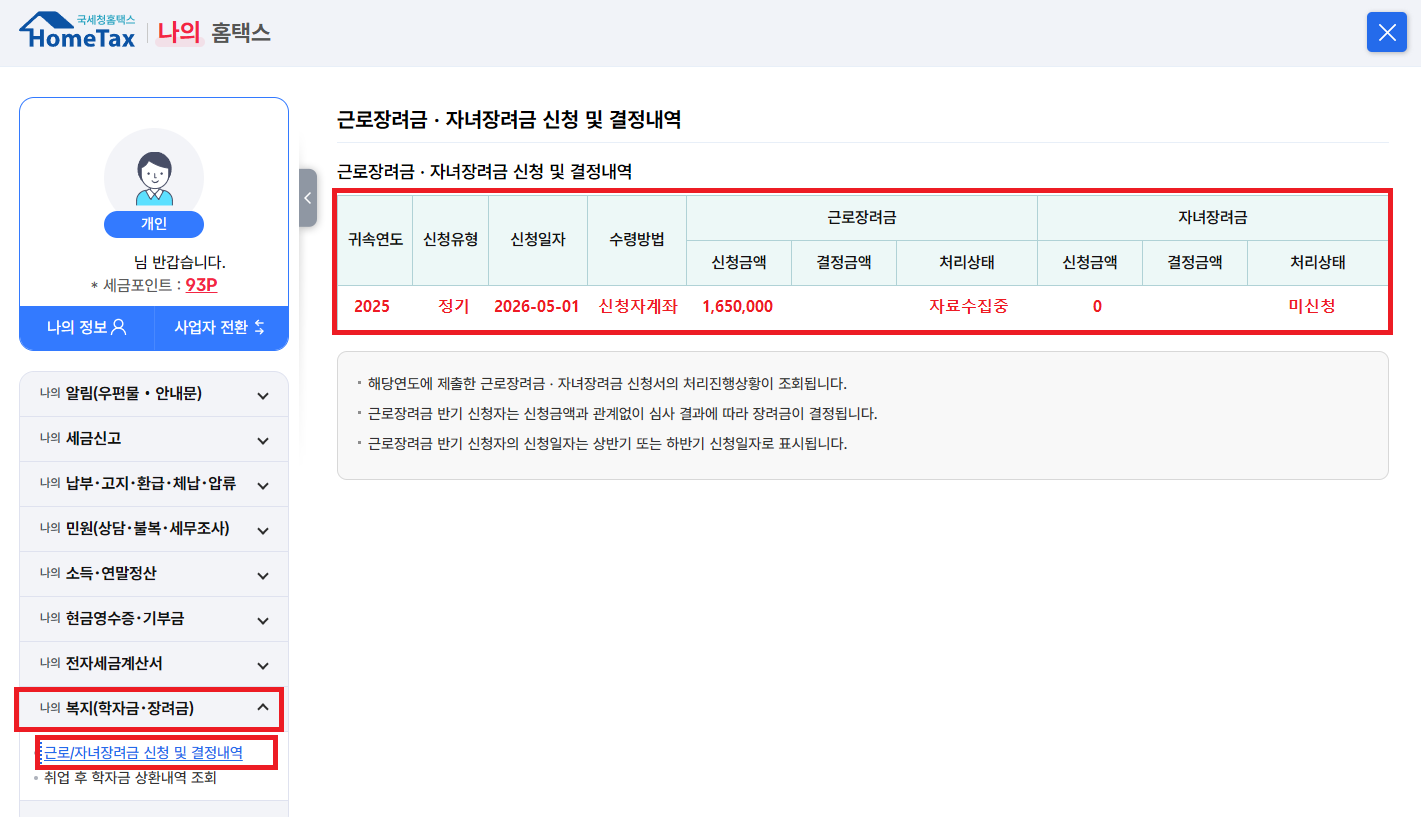Collapse the profile sidebar with the arrow tab
This screenshot has height=817, width=1421.
(x=307, y=198)
